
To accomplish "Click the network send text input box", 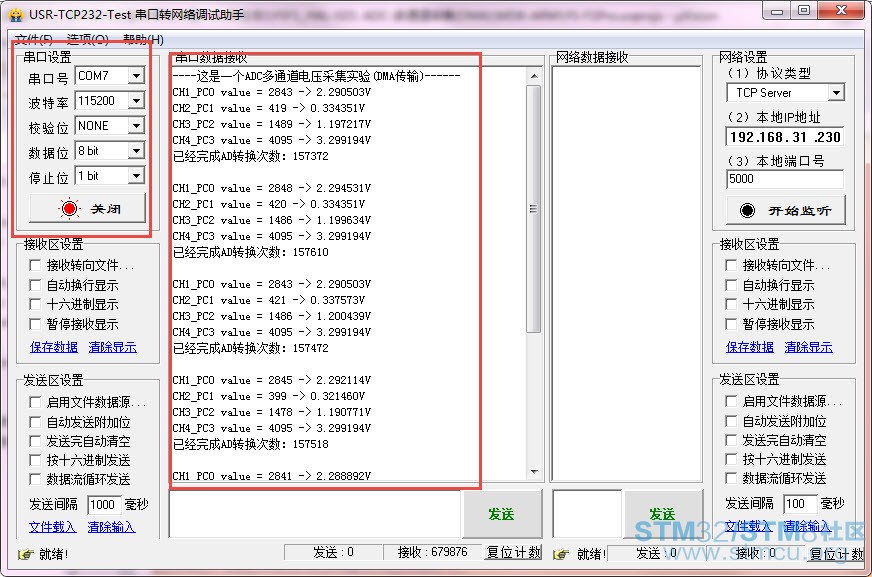I will click(x=587, y=514).
